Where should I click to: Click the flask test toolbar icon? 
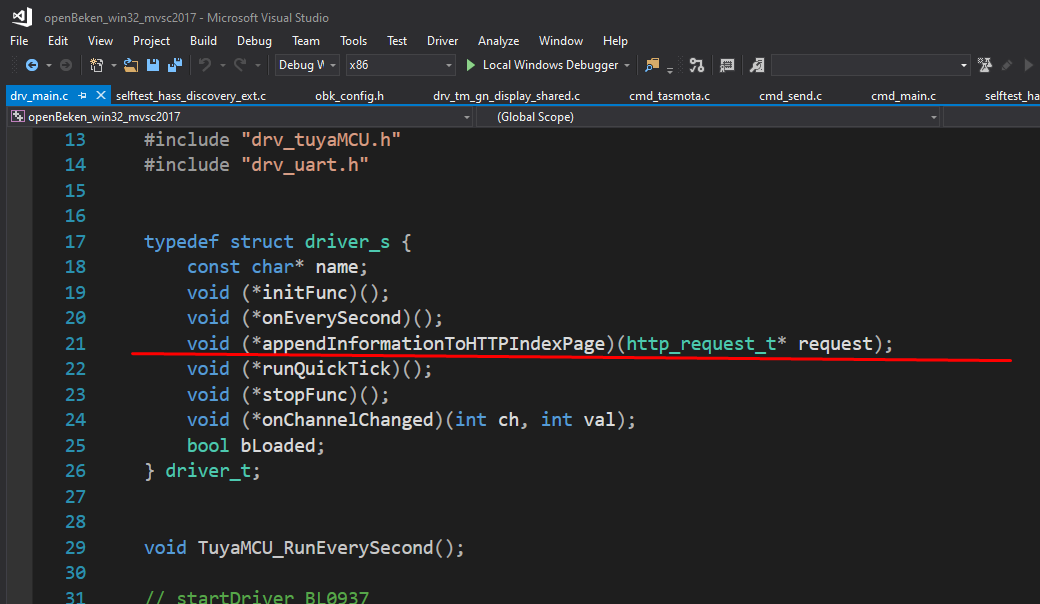(985, 65)
